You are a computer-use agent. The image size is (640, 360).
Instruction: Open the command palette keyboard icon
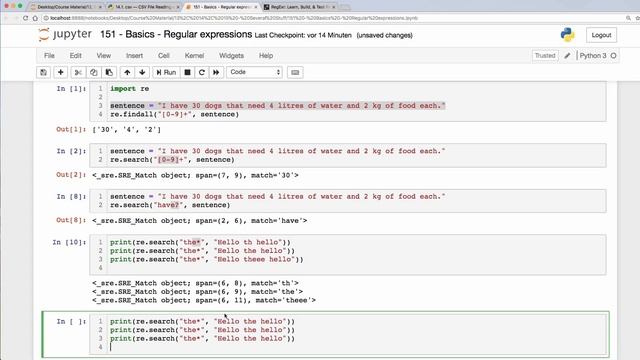point(295,72)
